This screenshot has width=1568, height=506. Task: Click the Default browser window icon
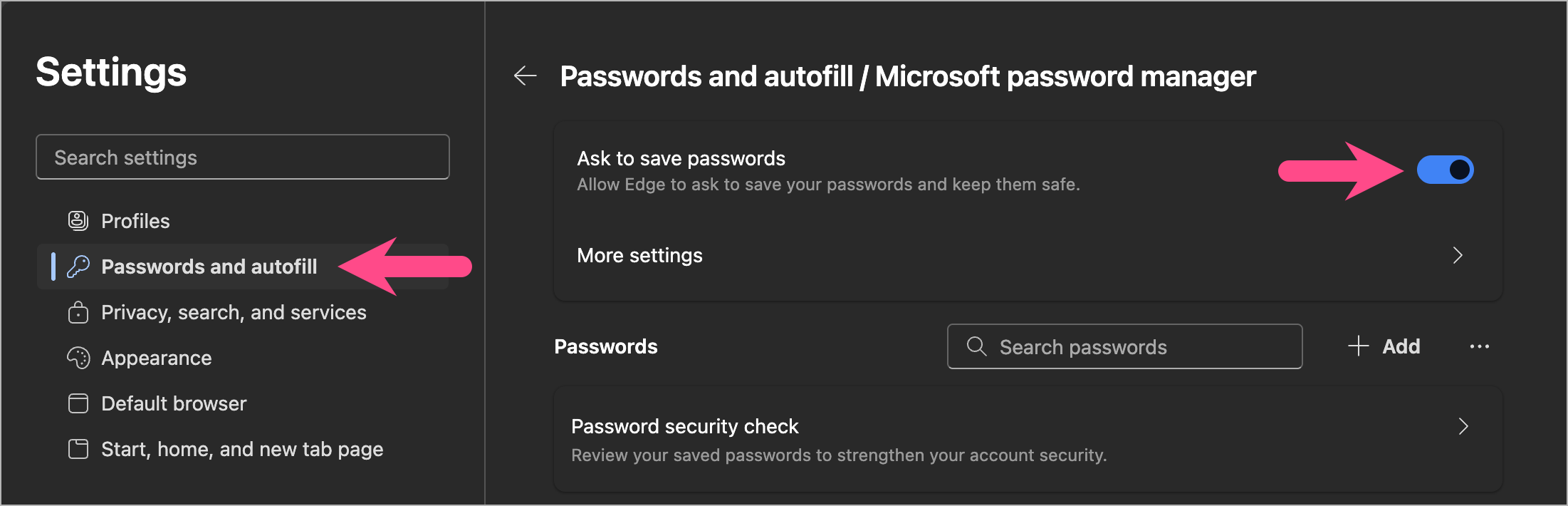[78, 403]
